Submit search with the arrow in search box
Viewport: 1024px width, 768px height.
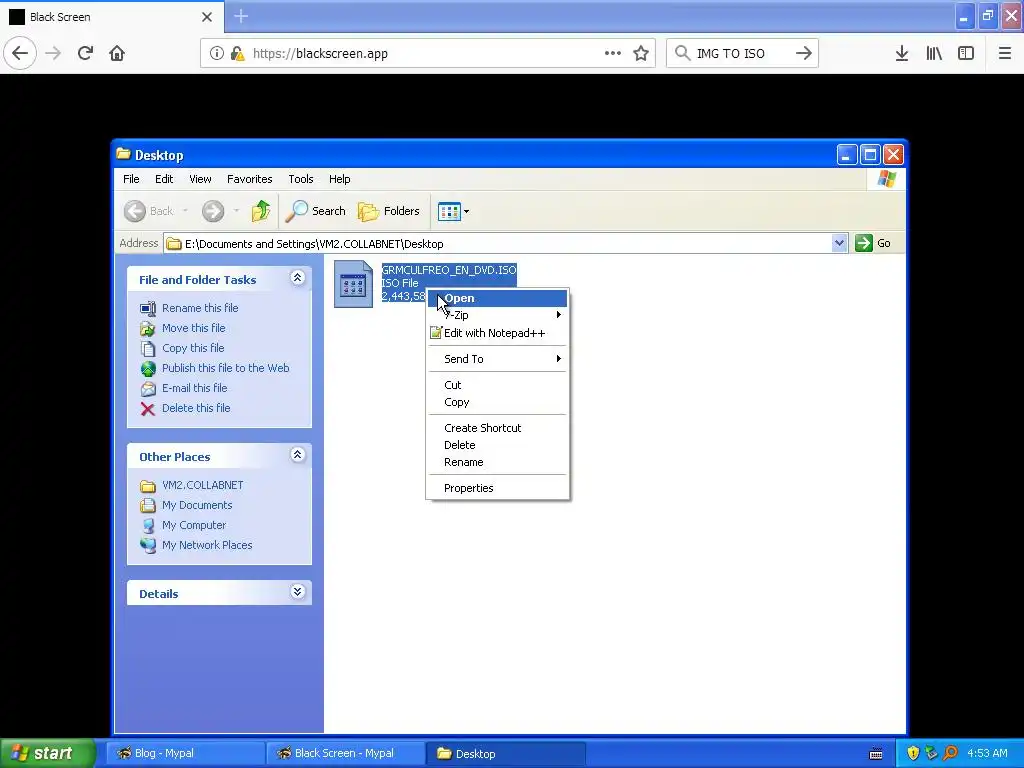[804, 54]
